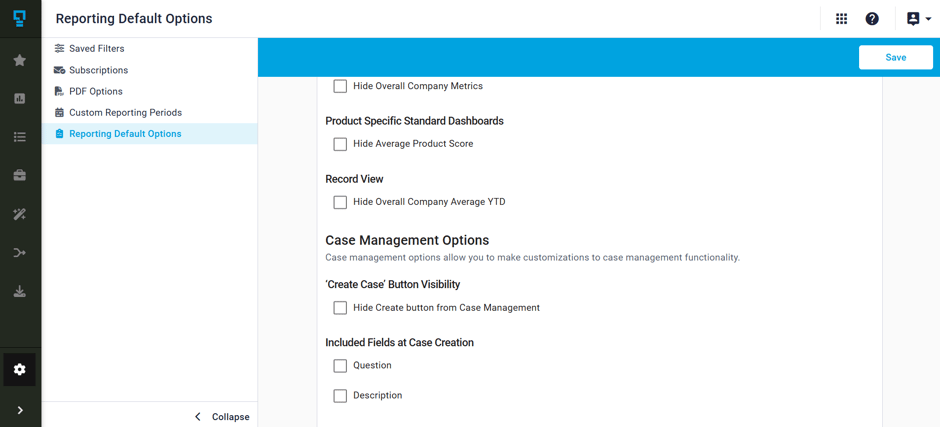Image resolution: width=940 pixels, height=427 pixels.
Task: Open the settings gear icon
Action: pyautogui.click(x=20, y=369)
